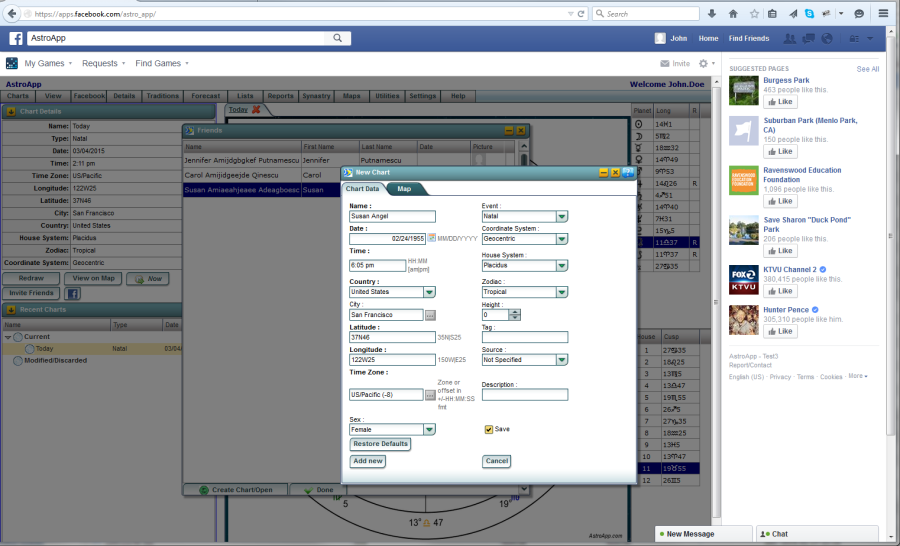Viewport: 900px width, 546px height.
Task: Toggle the Save checkbox
Action: click(489, 430)
